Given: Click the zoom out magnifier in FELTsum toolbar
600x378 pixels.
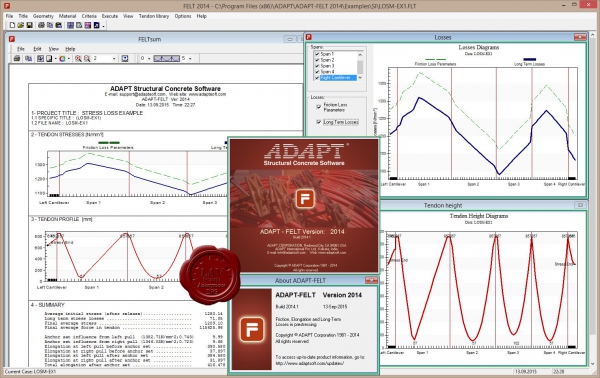Looking at the screenshot, I should click(87, 59).
